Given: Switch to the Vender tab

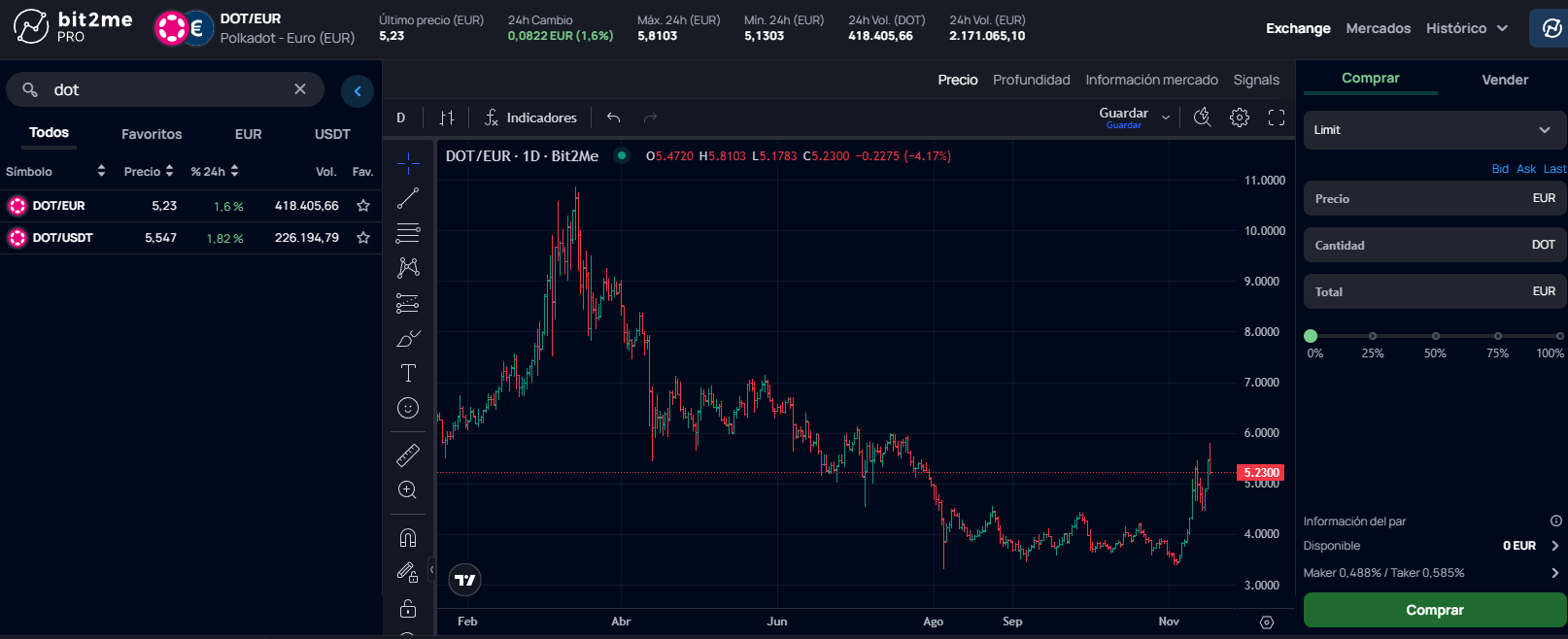Looking at the screenshot, I should [x=1505, y=80].
